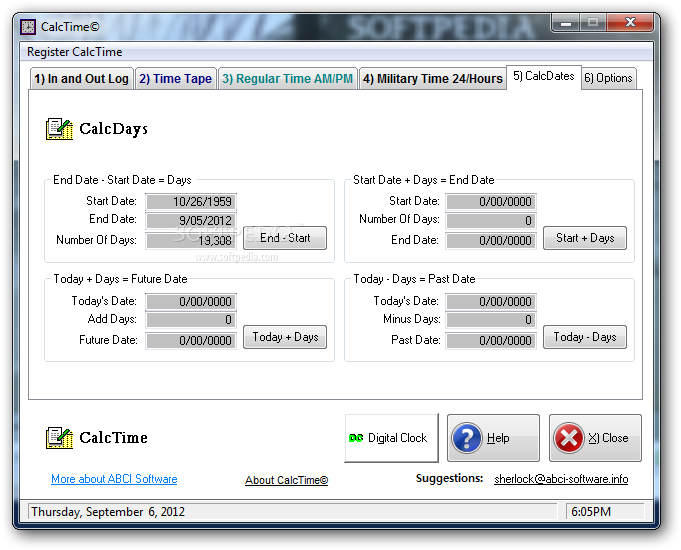Click status bar time 6:05PM
The width and height of the screenshot is (681, 550).
point(591,512)
